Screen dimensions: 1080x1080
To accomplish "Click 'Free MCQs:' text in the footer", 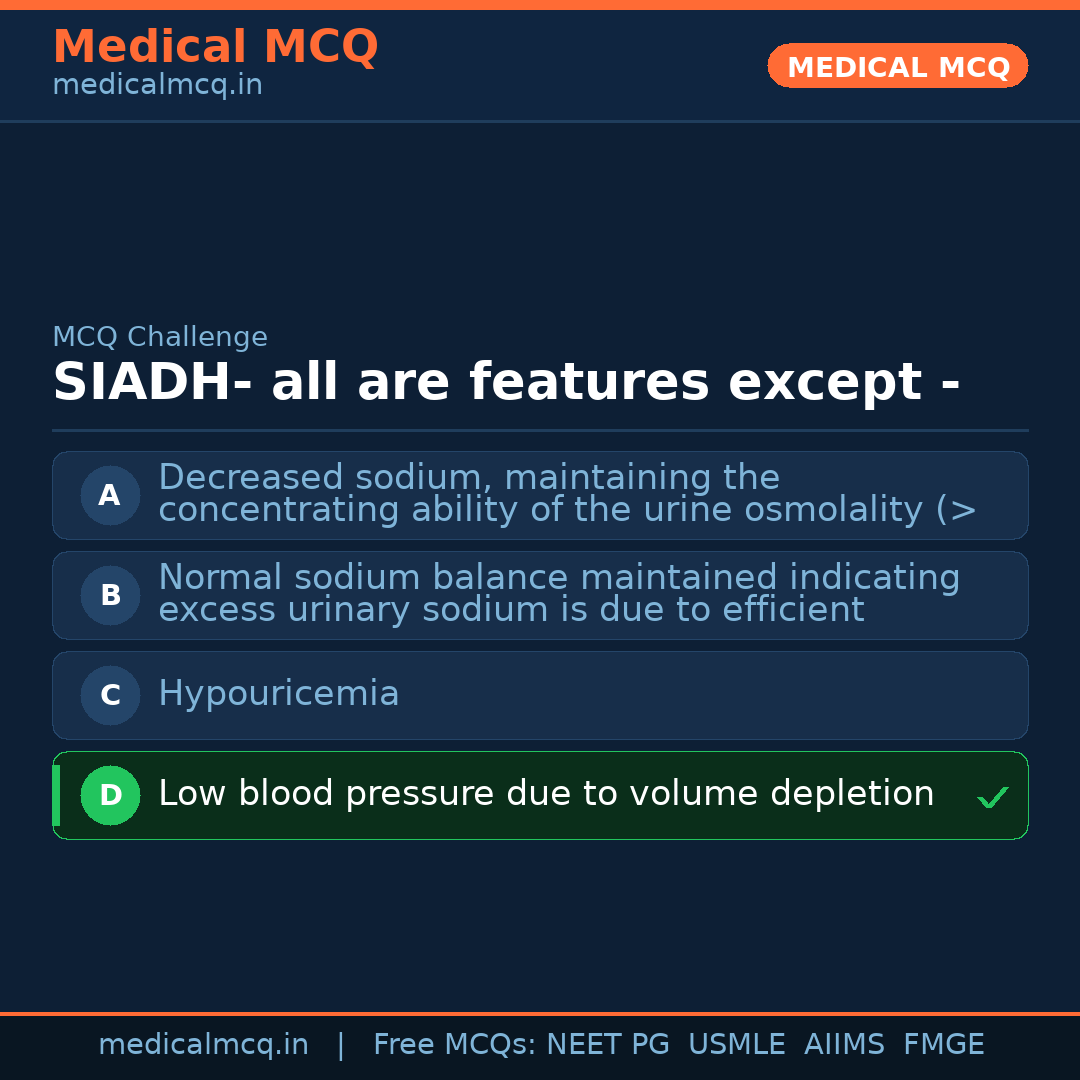I will click(454, 1045).
